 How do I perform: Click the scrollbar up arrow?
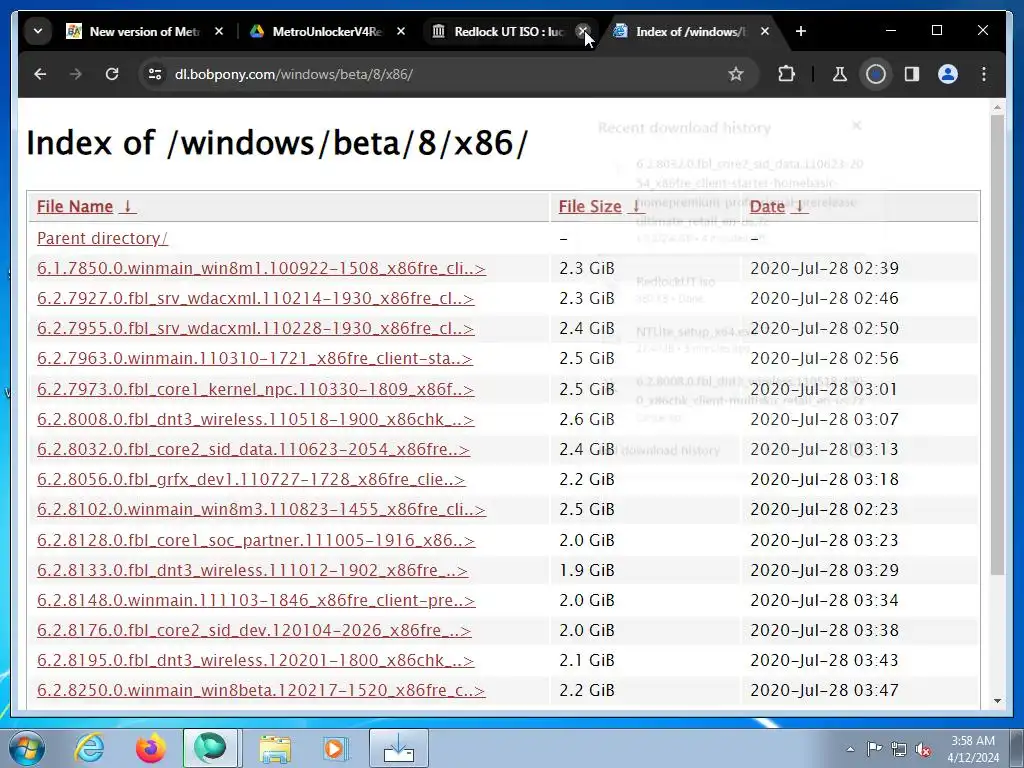pyautogui.click(x=997, y=107)
